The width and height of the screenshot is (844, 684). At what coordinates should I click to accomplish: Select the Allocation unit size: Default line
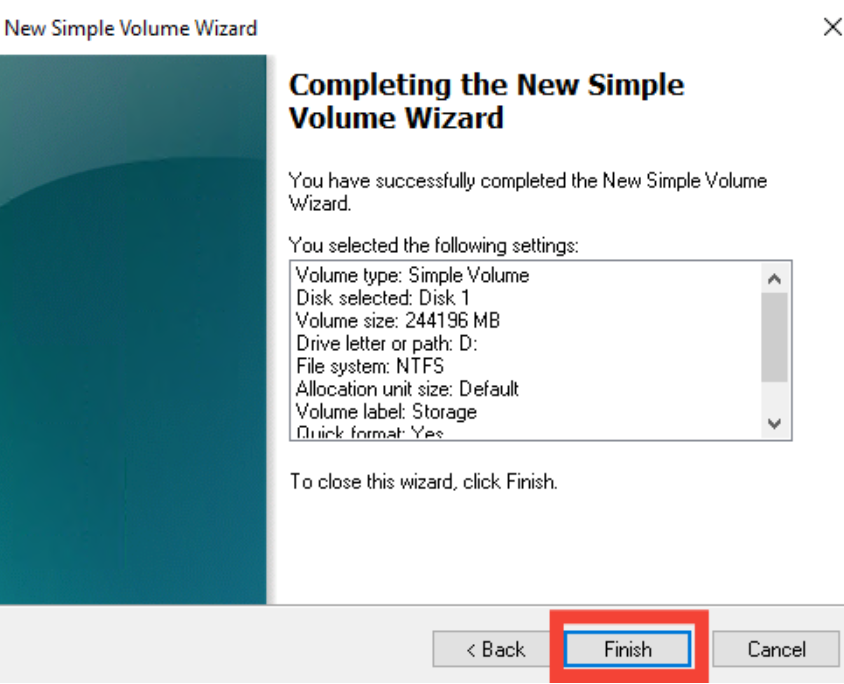point(407,389)
